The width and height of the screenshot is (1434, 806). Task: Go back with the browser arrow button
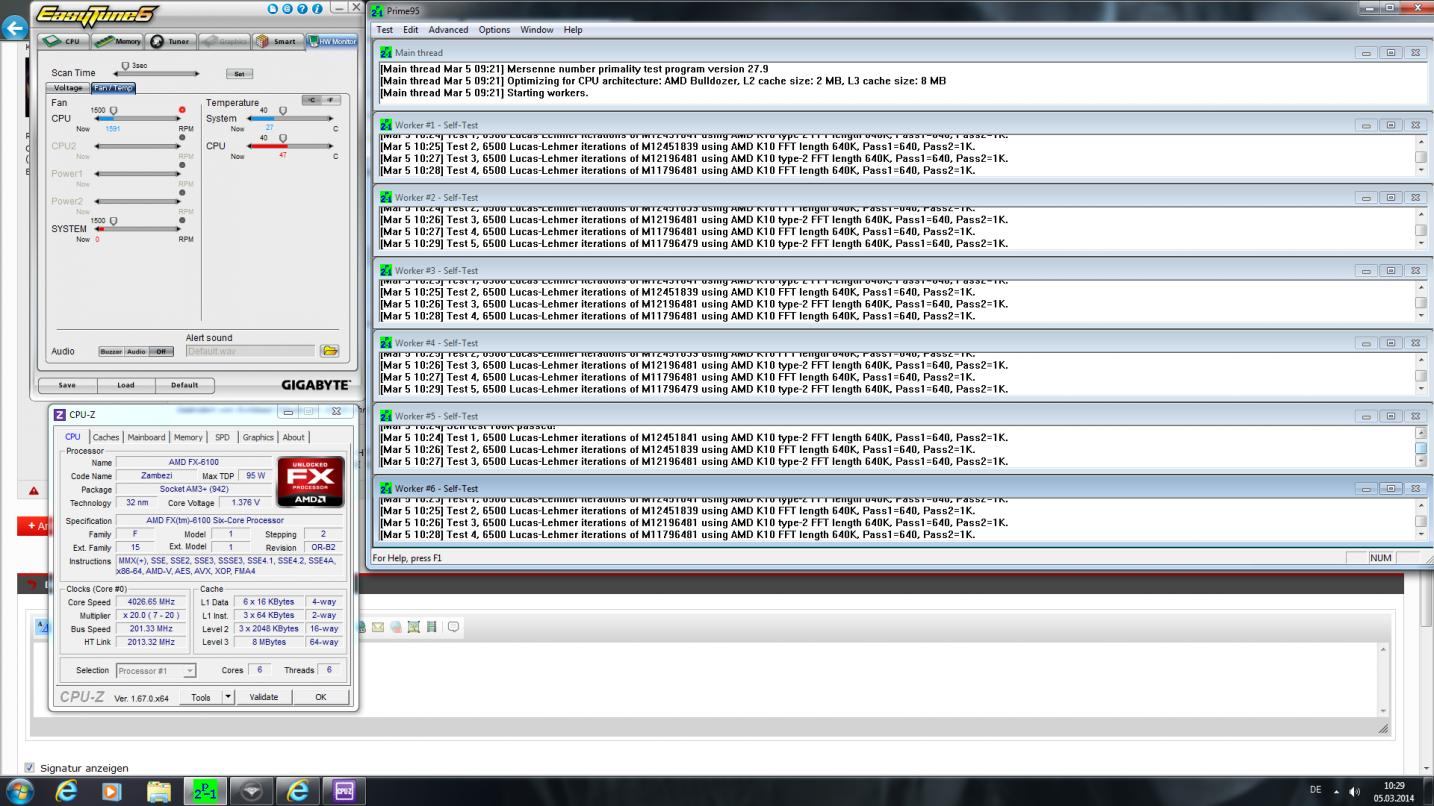(x=14, y=28)
